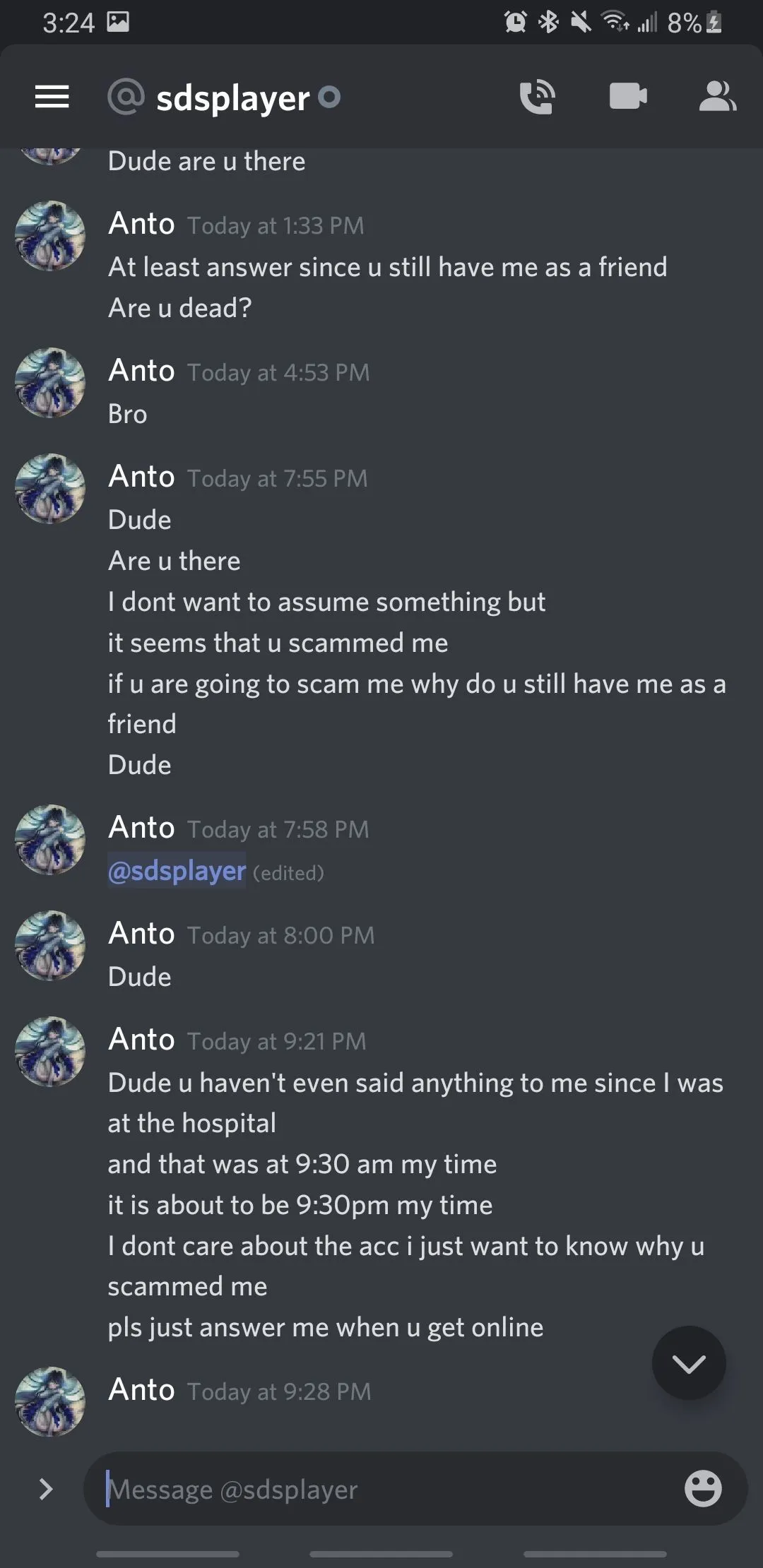
Task: Tap the Message @sdsplayer input field
Action: pos(381,1489)
